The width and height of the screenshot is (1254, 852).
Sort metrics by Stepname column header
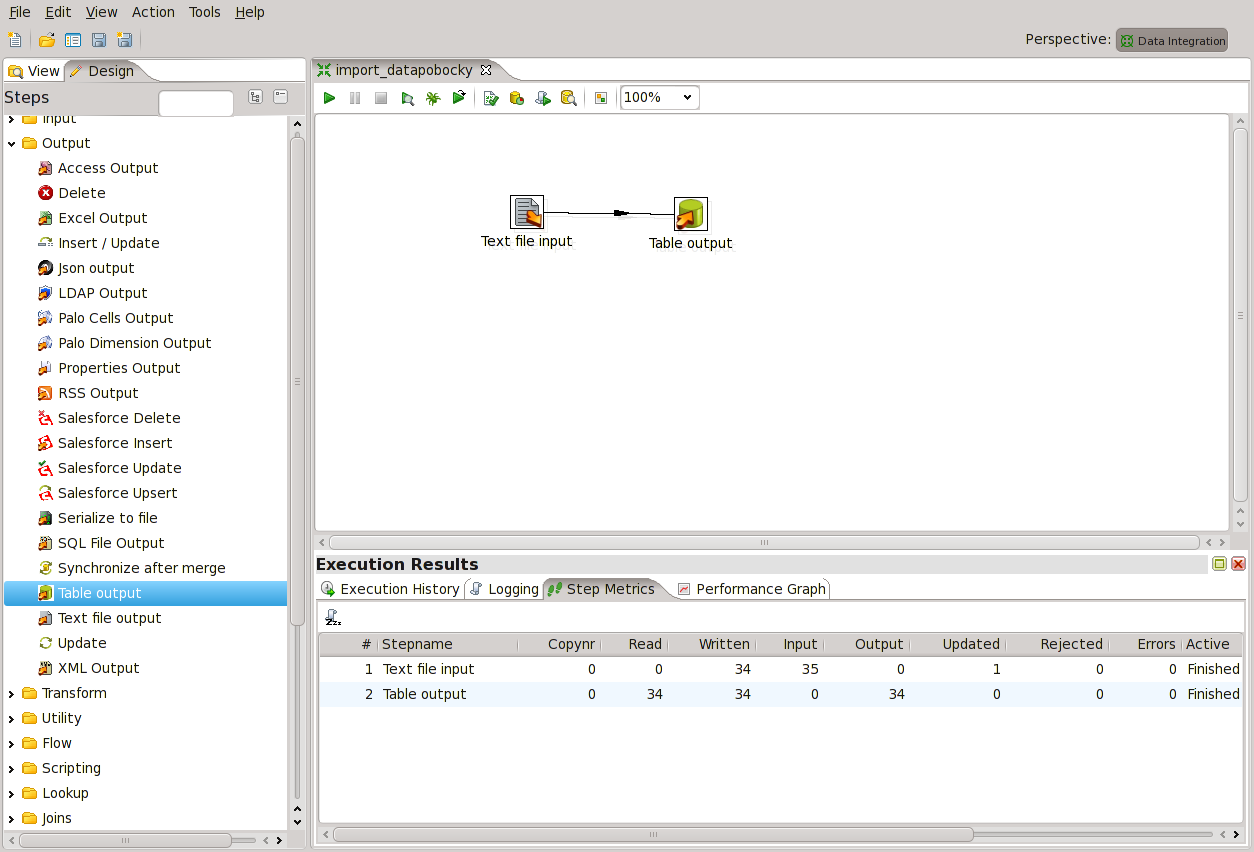point(447,644)
